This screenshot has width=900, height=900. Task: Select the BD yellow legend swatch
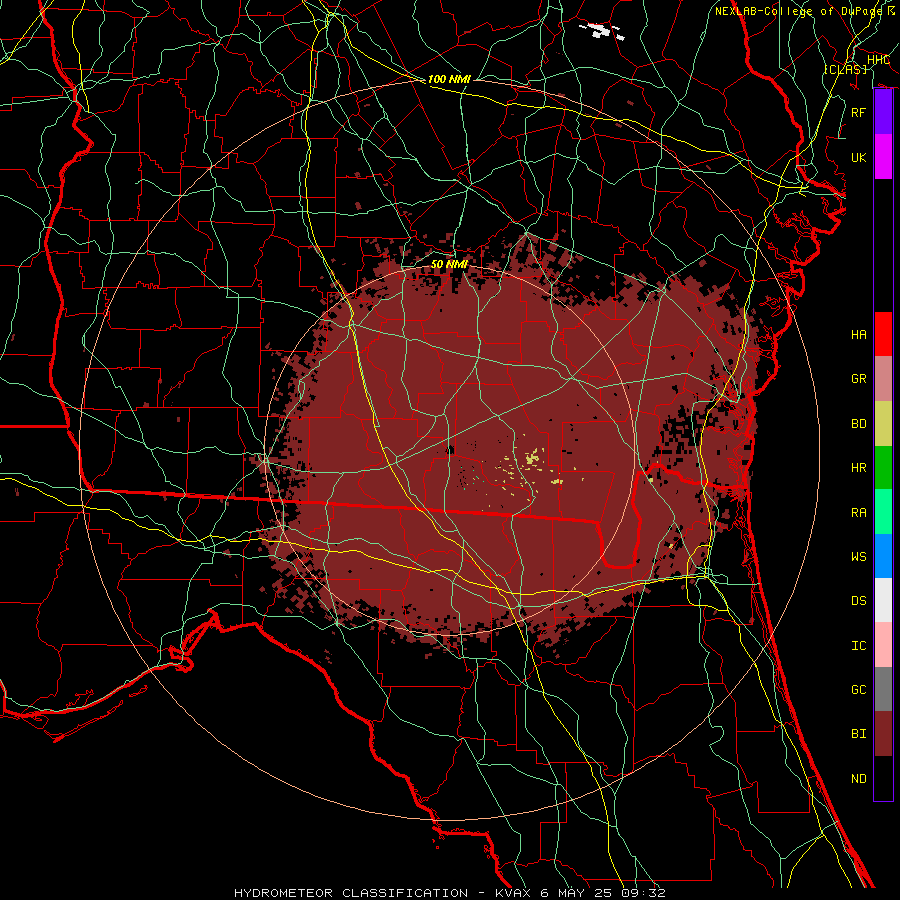(x=883, y=424)
